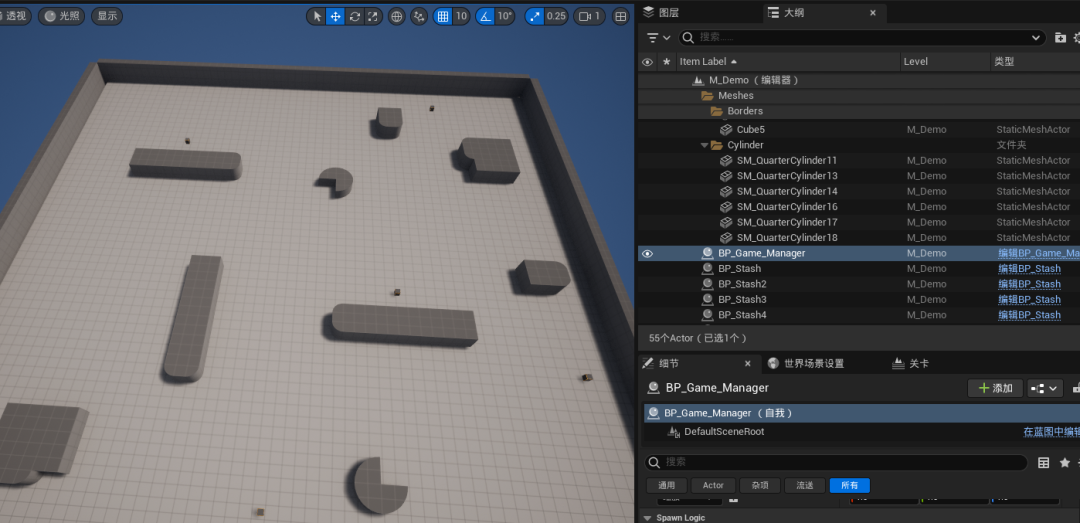The height and width of the screenshot is (523, 1080).
Task: Open the 世界场景设置 world settings tab
Action: [x=806, y=364]
